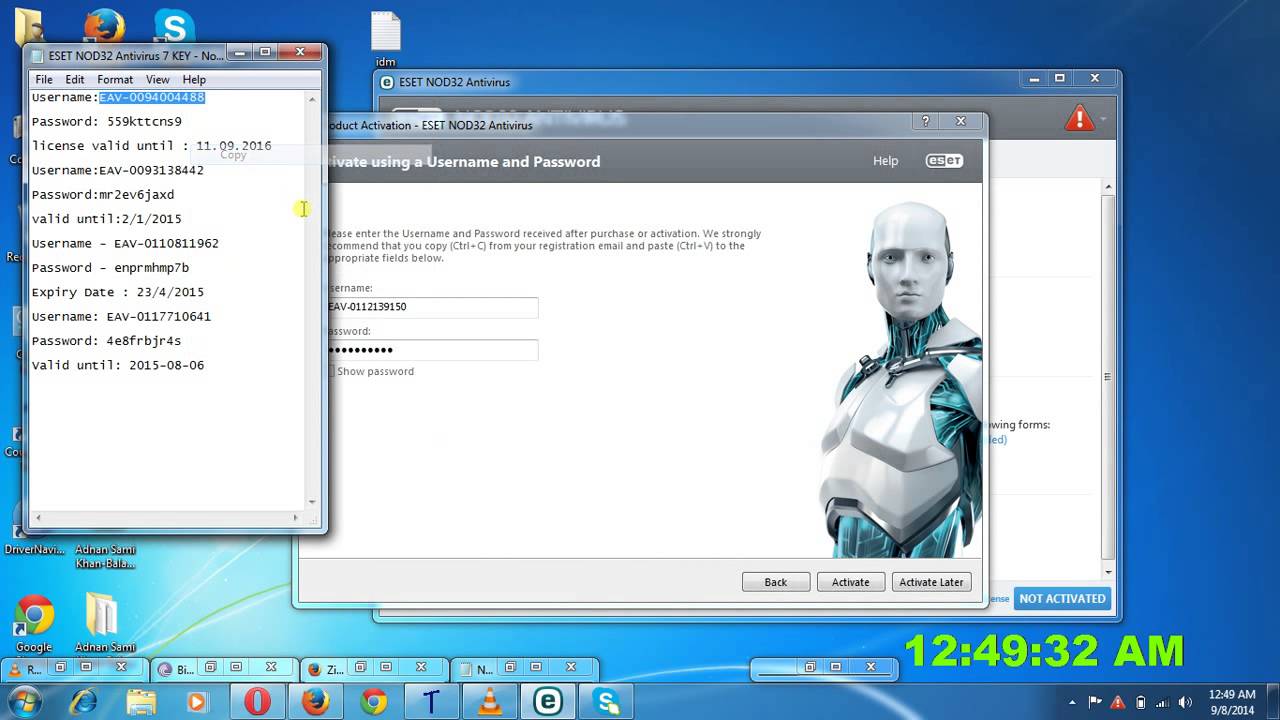
Task: Click the Back button
Action: pyautogui.click(x=776, y=582)
